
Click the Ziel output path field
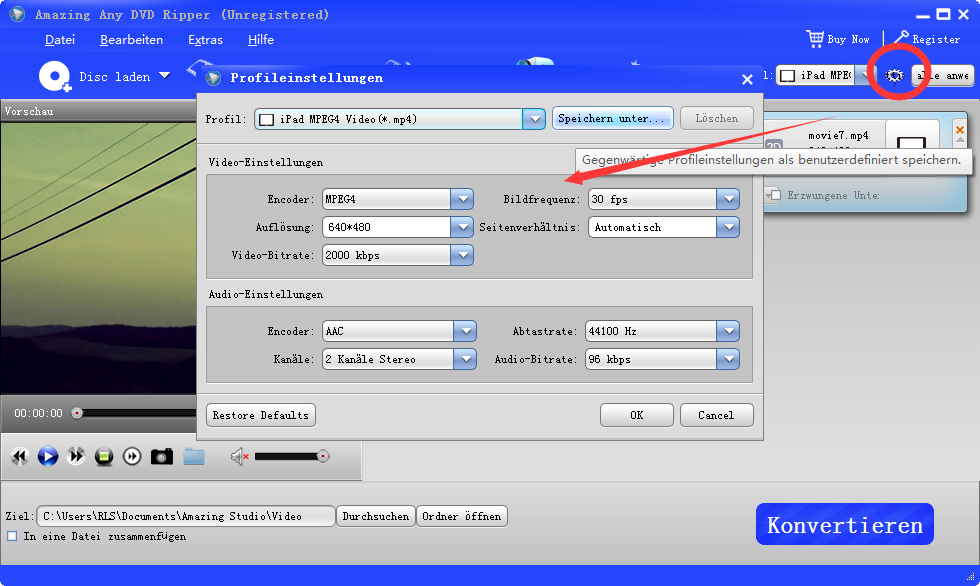click(x=186, y=516)
